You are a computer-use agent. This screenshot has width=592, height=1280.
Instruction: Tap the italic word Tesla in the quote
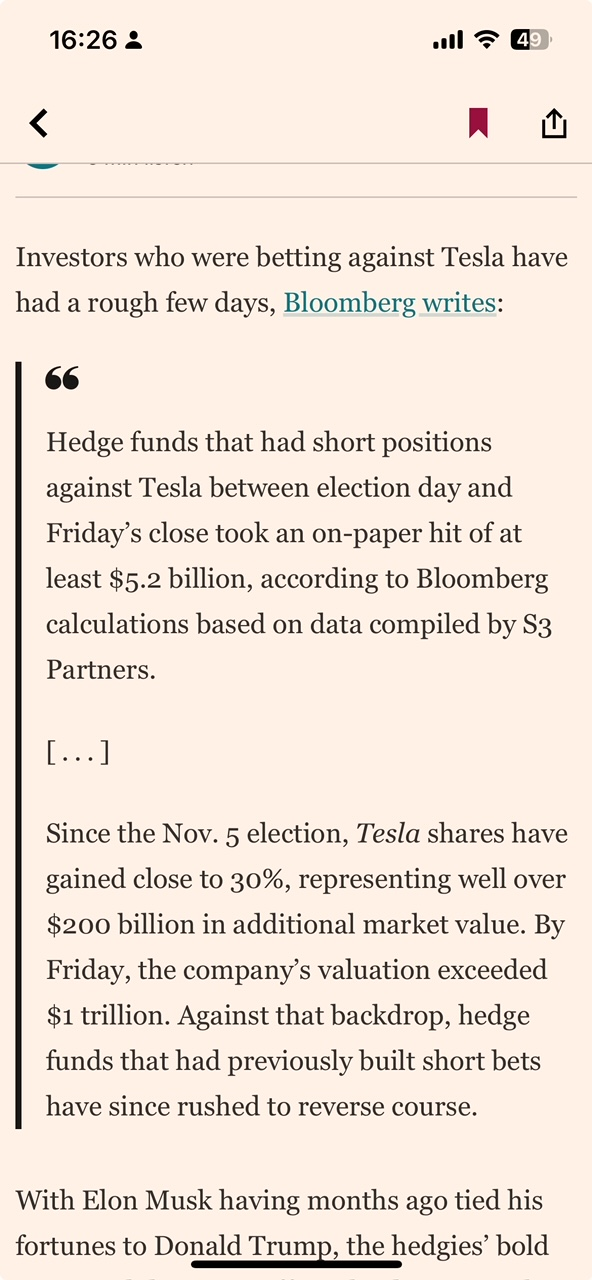click(388, 833)
